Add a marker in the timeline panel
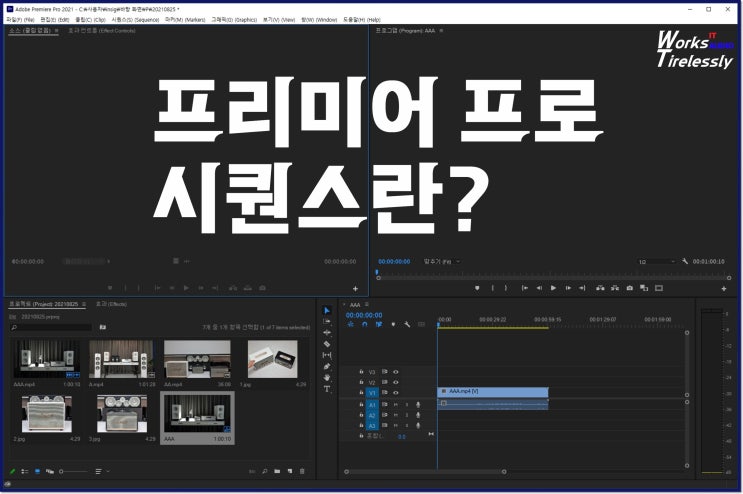This screenshot has height=494, width=743. 393,324
